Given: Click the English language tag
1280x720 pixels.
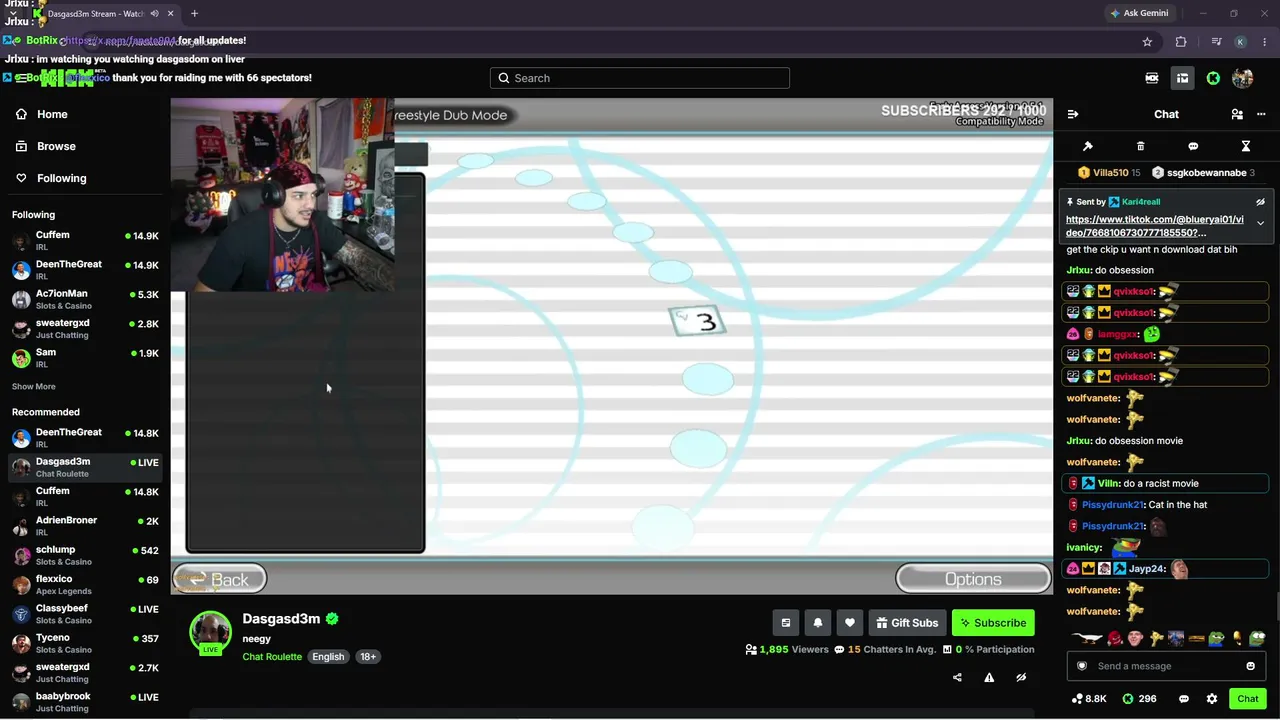Looking at the screenshot, I should click(x=328, y=657).
